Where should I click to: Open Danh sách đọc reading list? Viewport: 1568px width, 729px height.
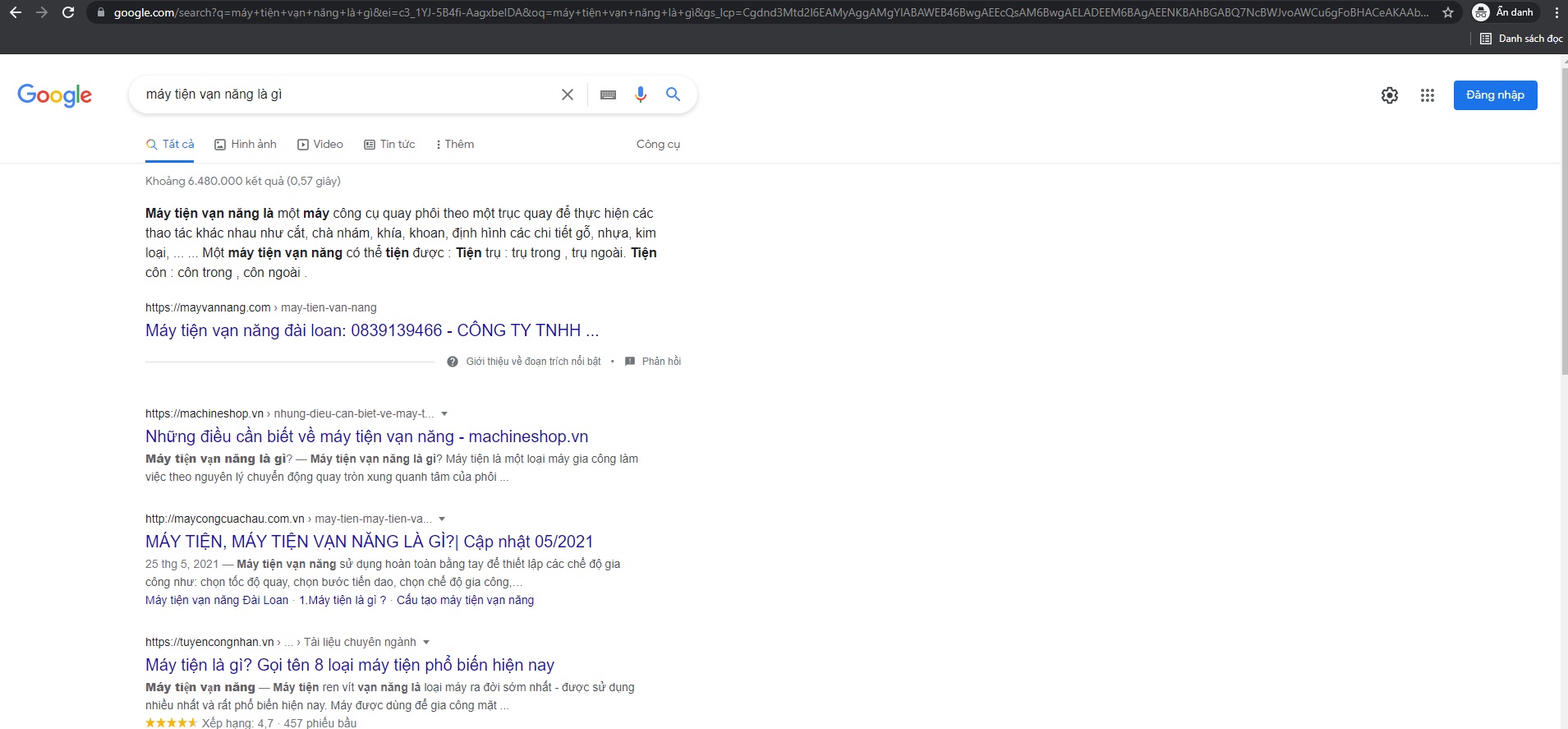click(x=1521, y=39)
